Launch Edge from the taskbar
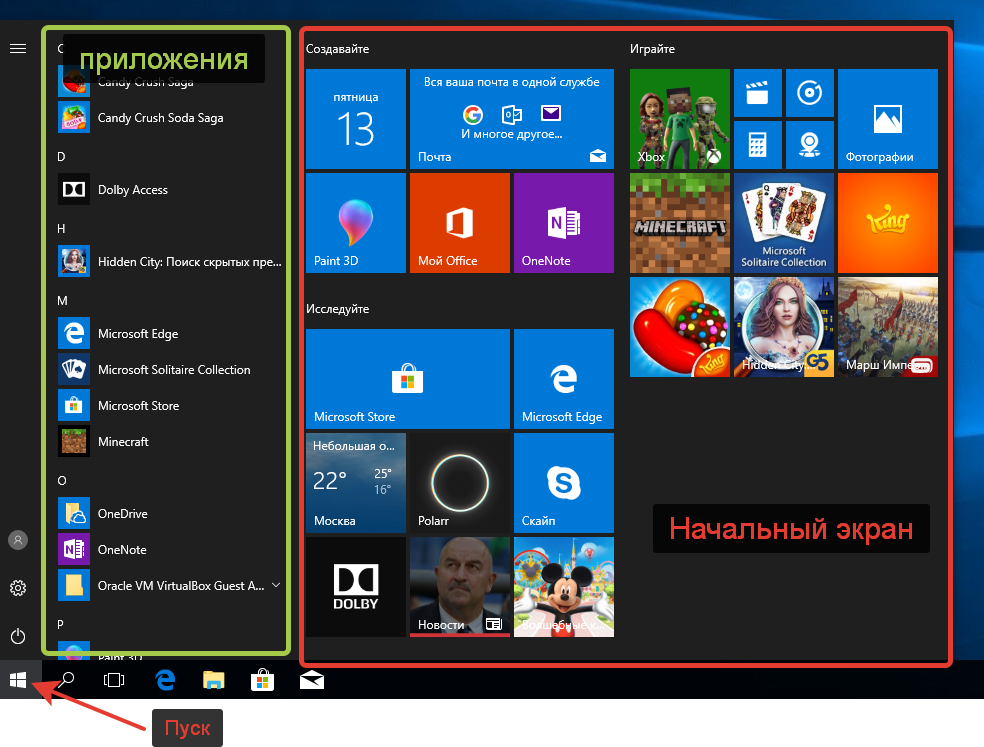Viewport: 984px width, 747px height. point(165,680)
